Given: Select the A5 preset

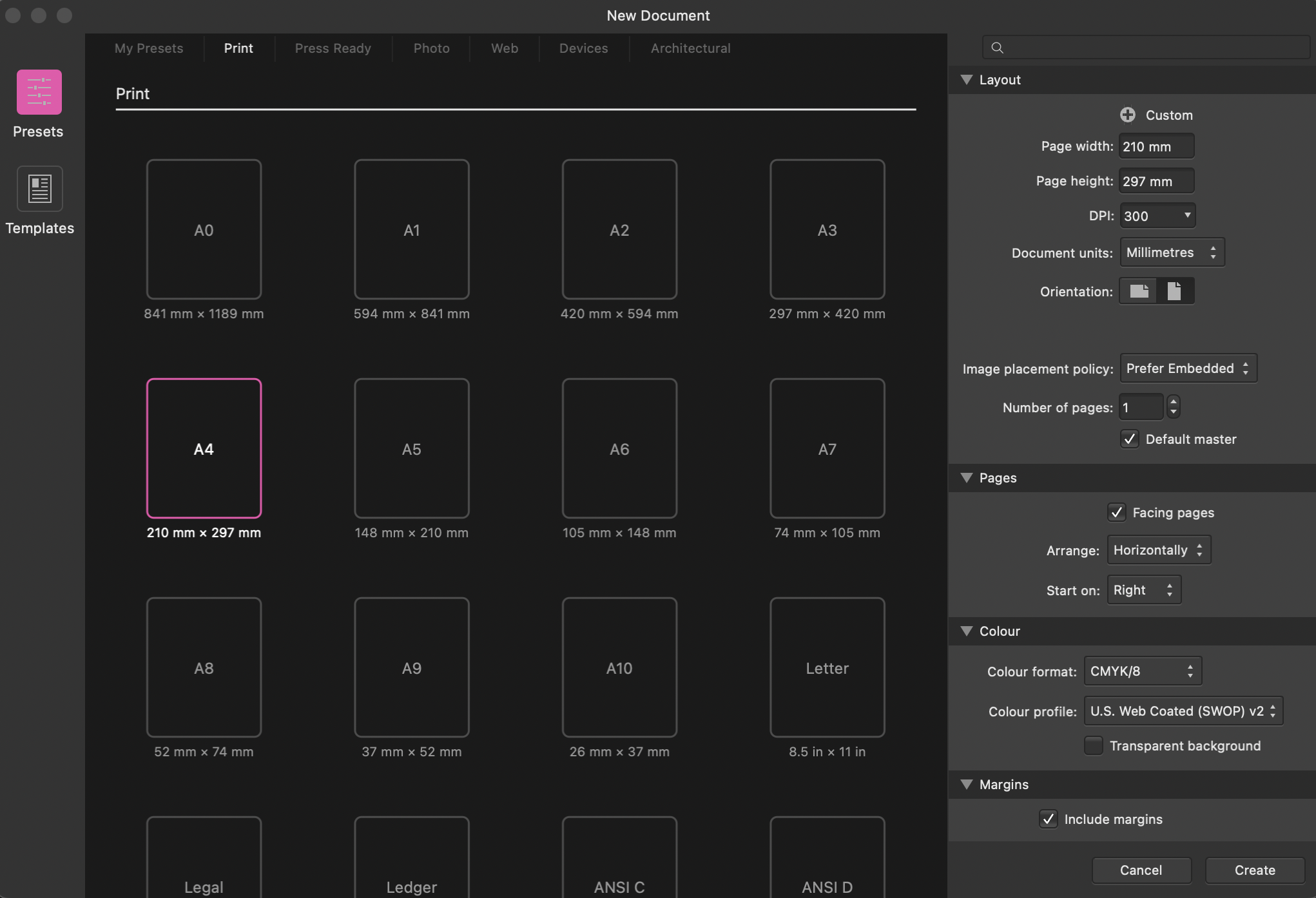Looking at the screenshot, I should [411, 449].
